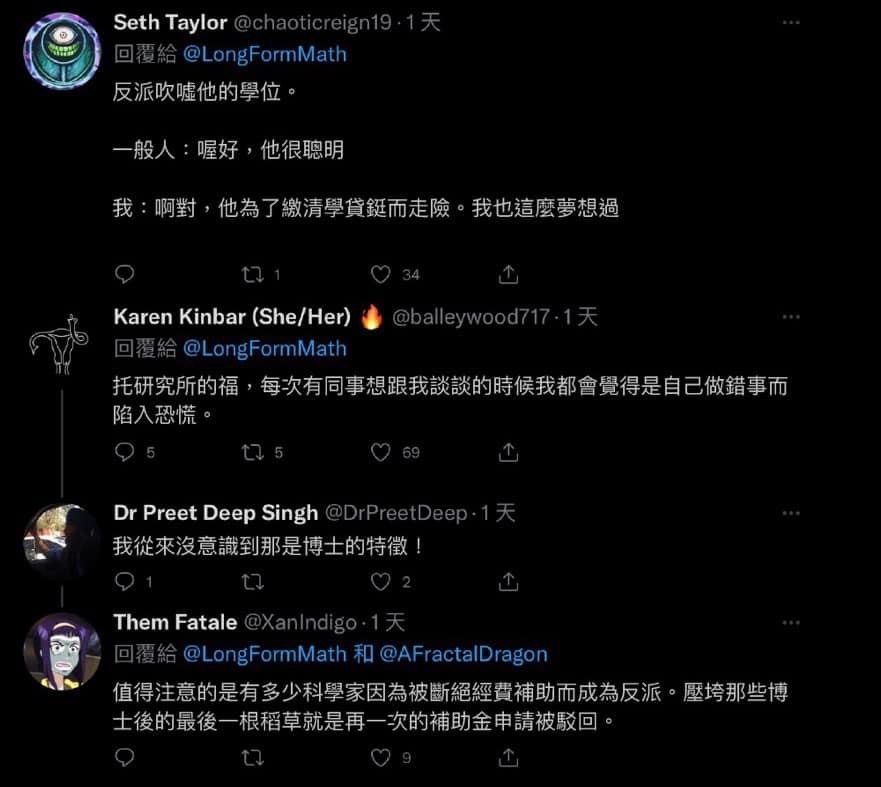Retweet Karen Kinbar's tweet

[x=252, y=452]
